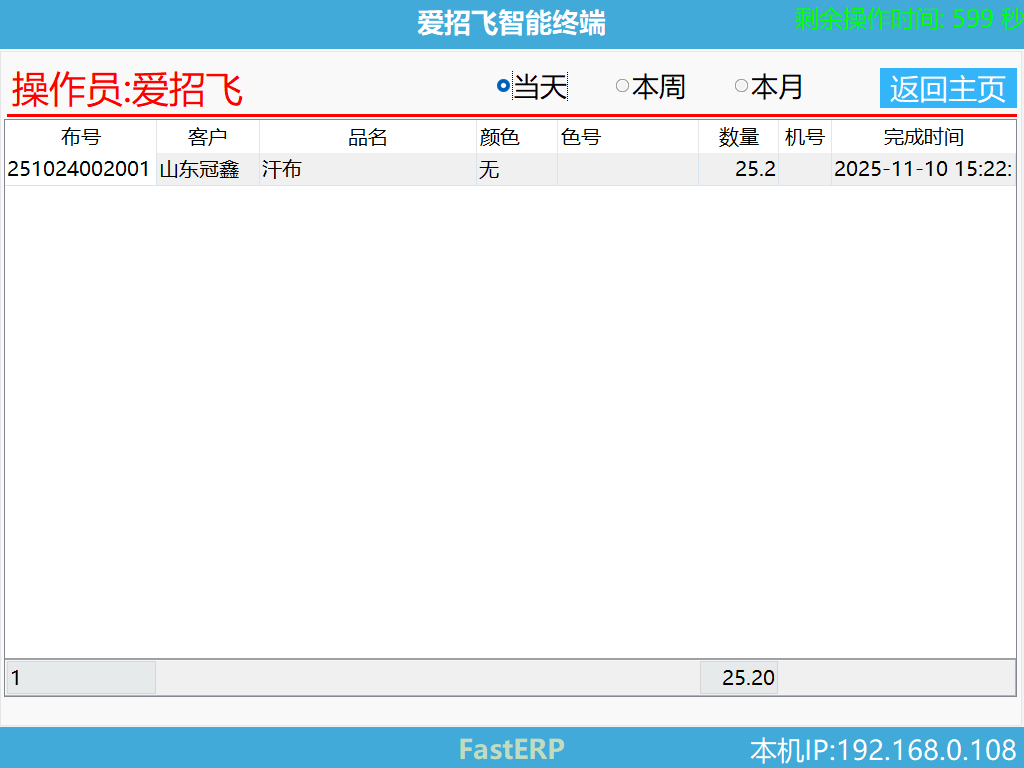Image resolution: width=1024 pixels, height=768 pixels.
Task: Click the 品名 column header
Action: 366,137
